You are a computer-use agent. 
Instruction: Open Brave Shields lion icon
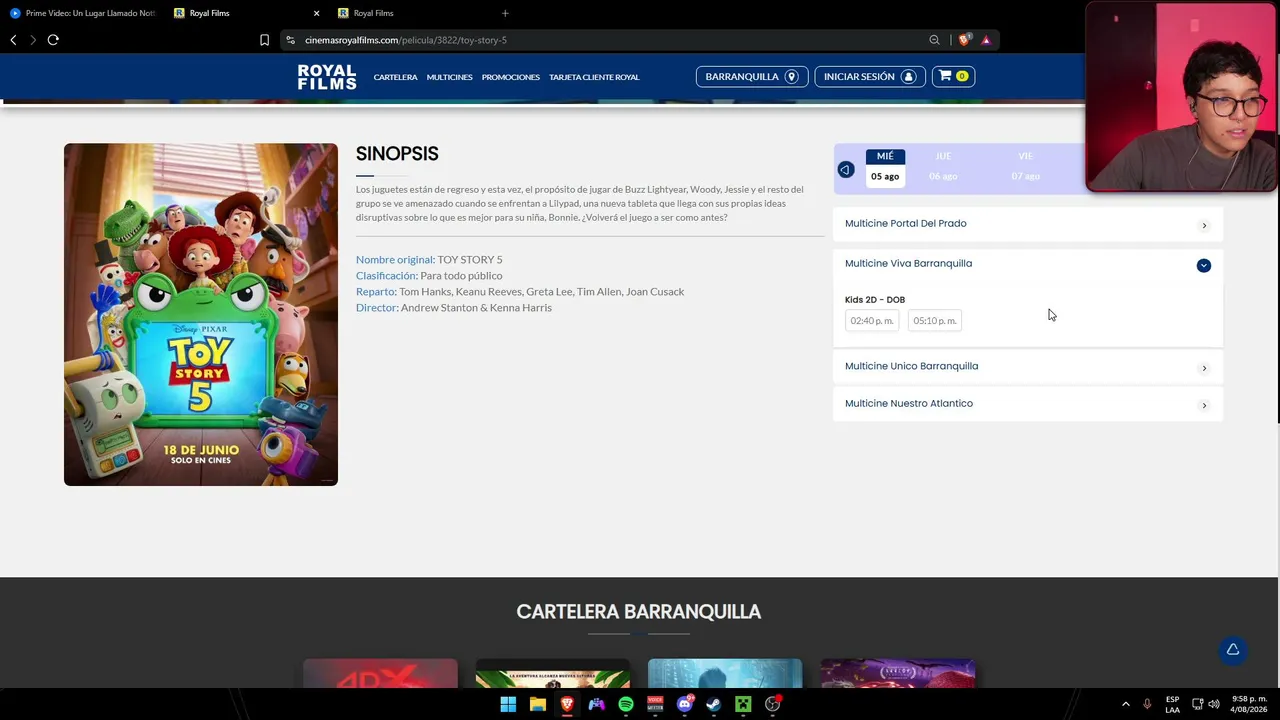click(x=964, y=40)
